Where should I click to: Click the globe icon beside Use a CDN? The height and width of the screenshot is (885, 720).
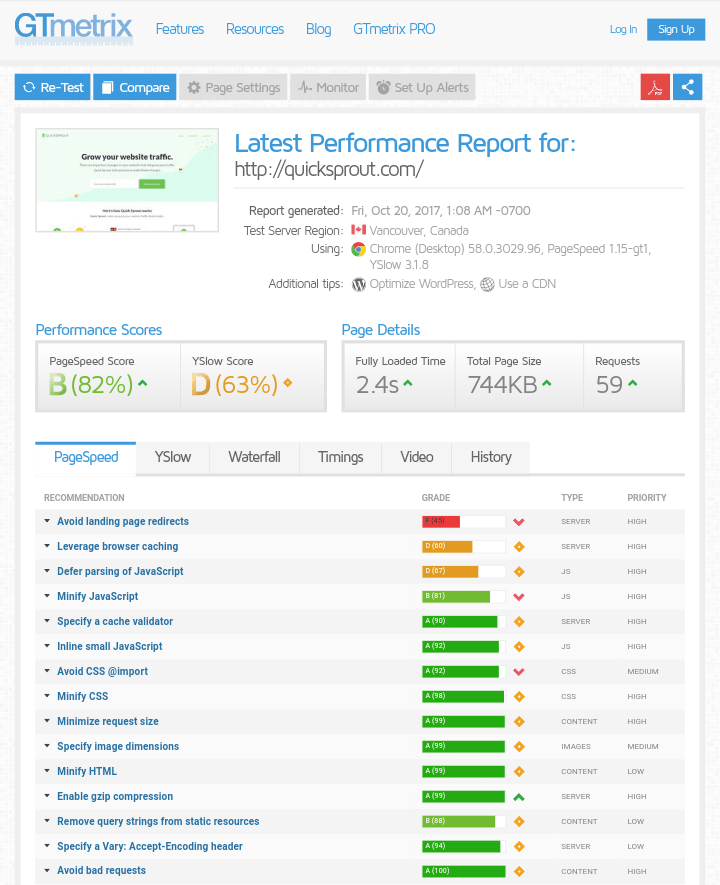[487, 284]
